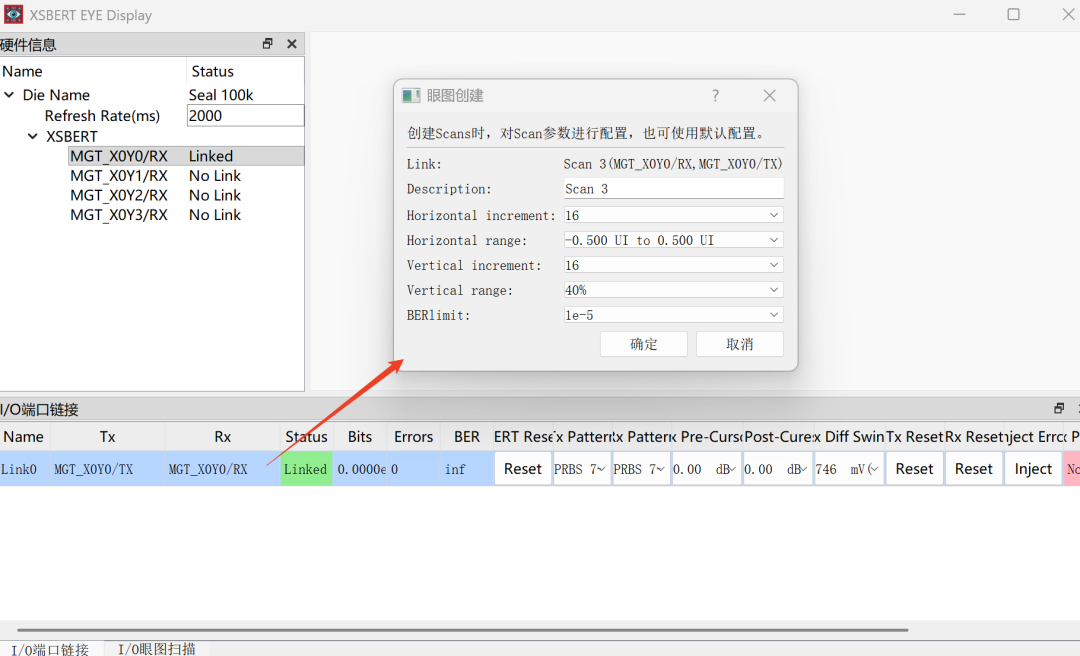Open the BERlimit dropdown

tap(673, 315)
